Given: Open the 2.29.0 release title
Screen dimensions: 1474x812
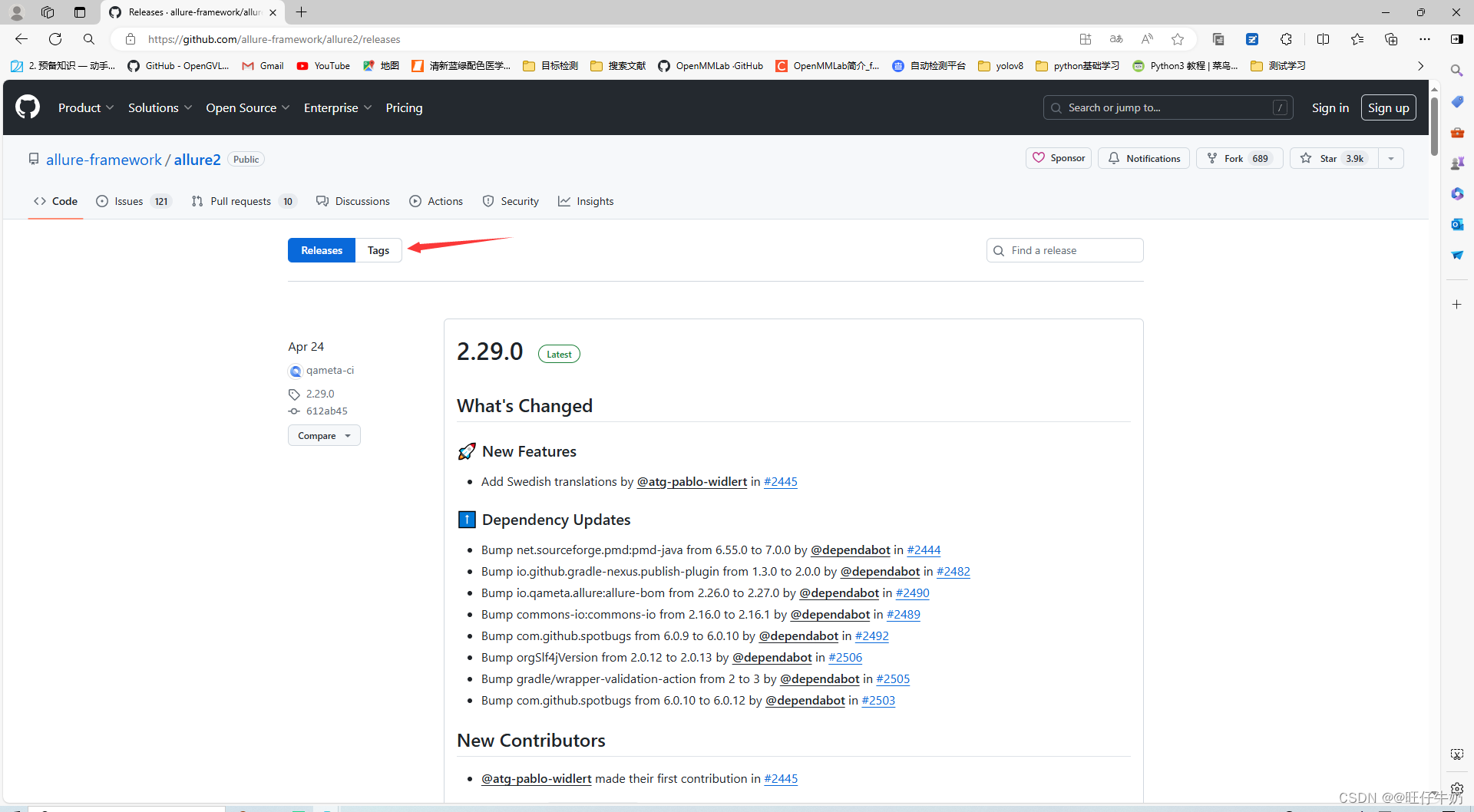Looking at the screenshot, I should click(490, 352).
